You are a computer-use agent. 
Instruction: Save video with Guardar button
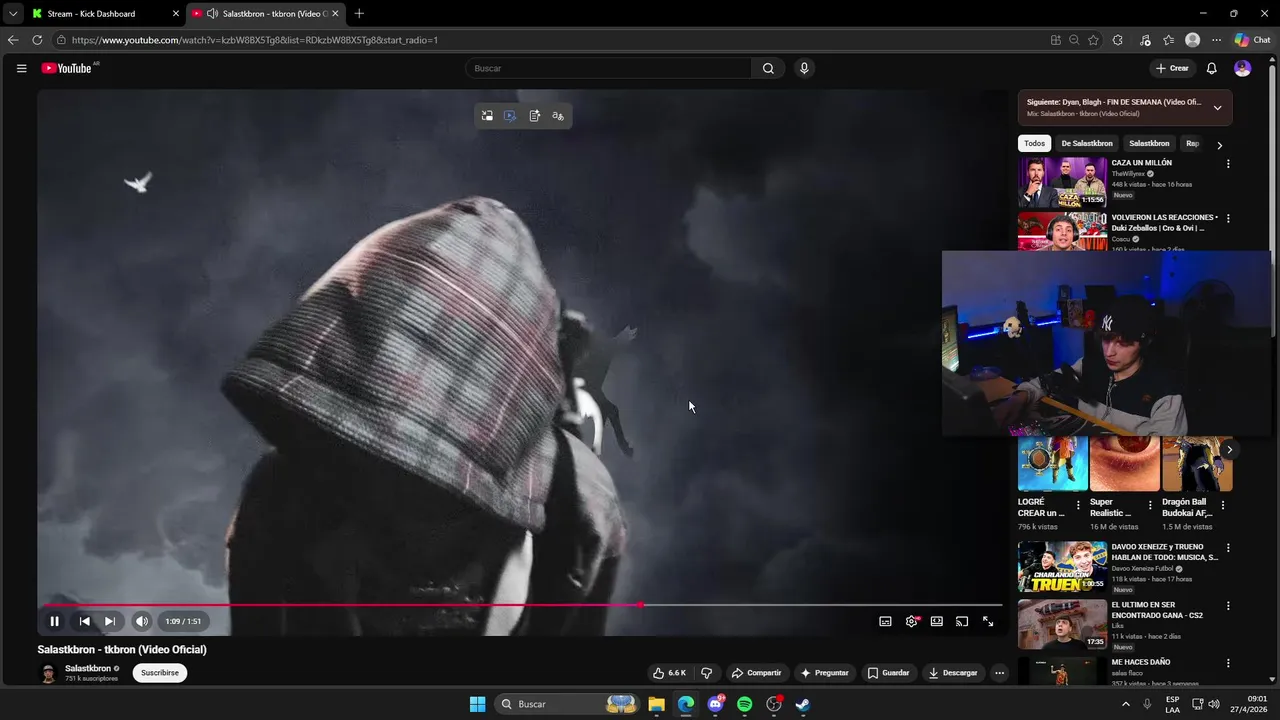pos(888,673)
